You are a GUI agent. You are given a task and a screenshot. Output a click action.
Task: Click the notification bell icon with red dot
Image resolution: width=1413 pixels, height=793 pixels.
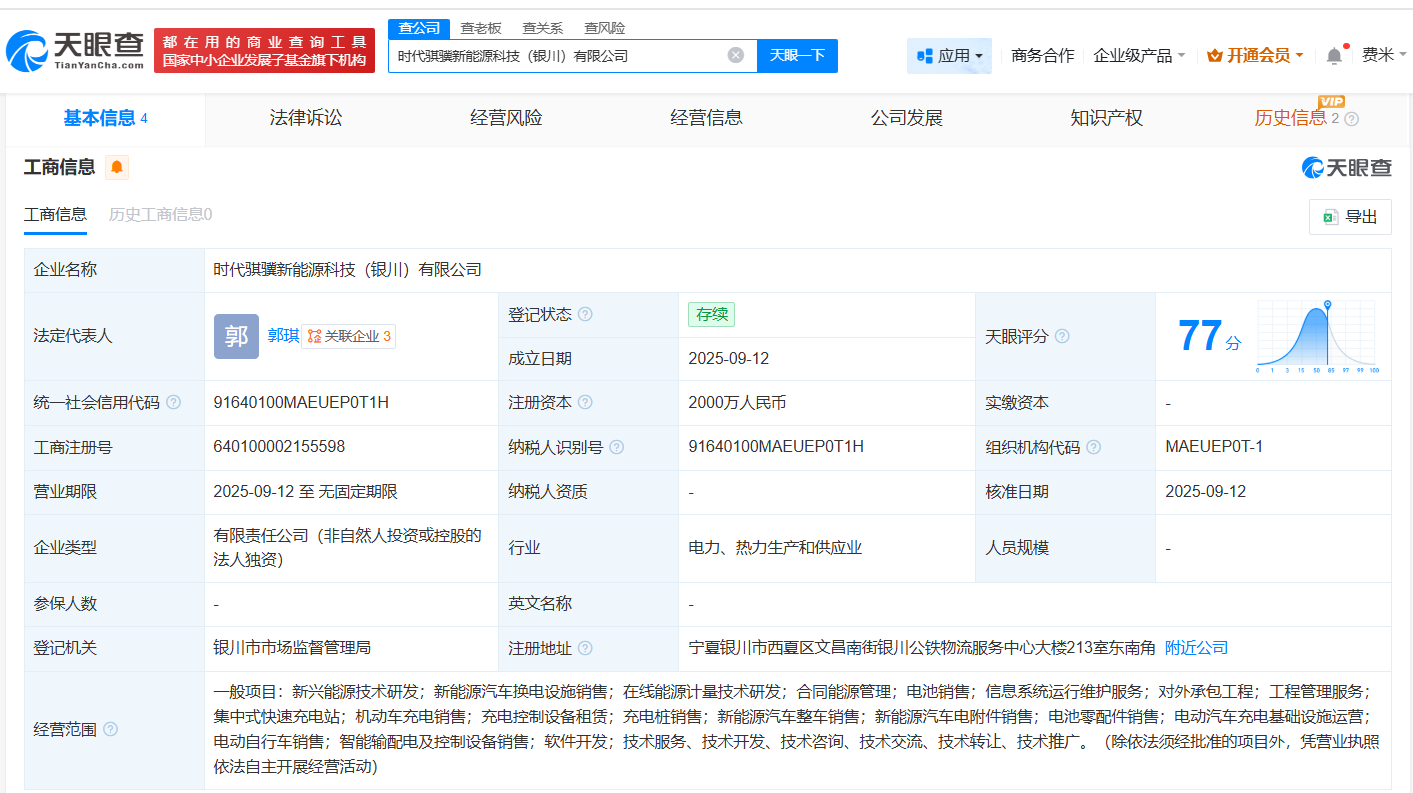point(1333,55)
